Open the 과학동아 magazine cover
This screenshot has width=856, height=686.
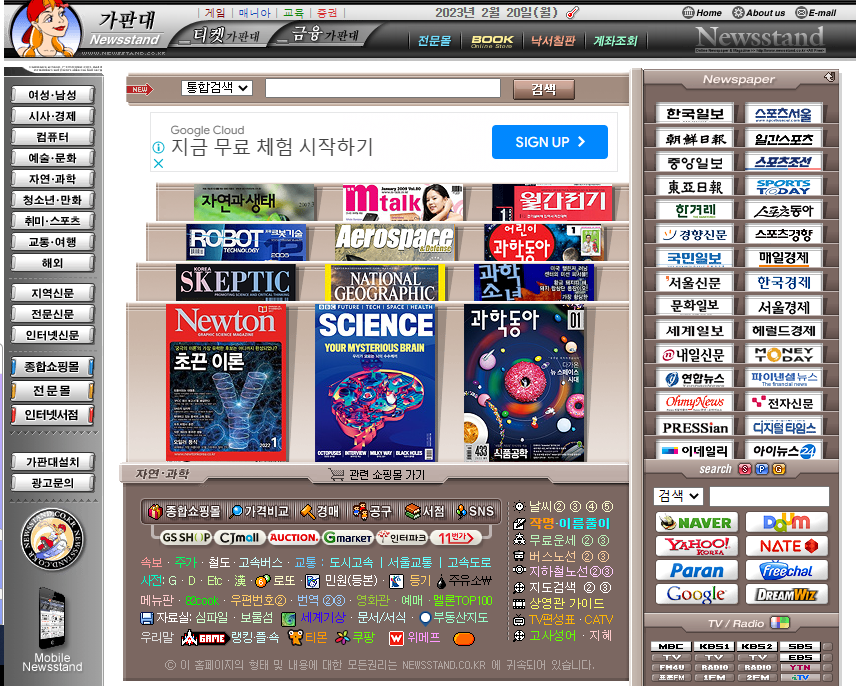point(524,383)
